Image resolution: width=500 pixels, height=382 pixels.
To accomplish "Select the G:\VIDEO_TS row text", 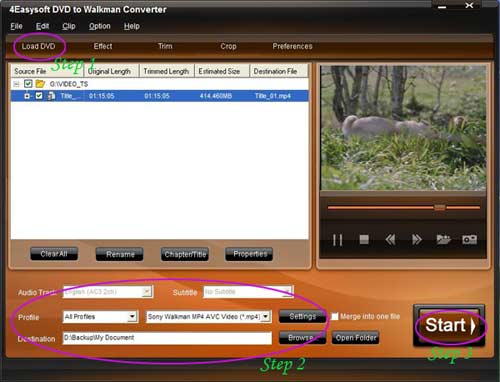I will [x=69, y=84].
